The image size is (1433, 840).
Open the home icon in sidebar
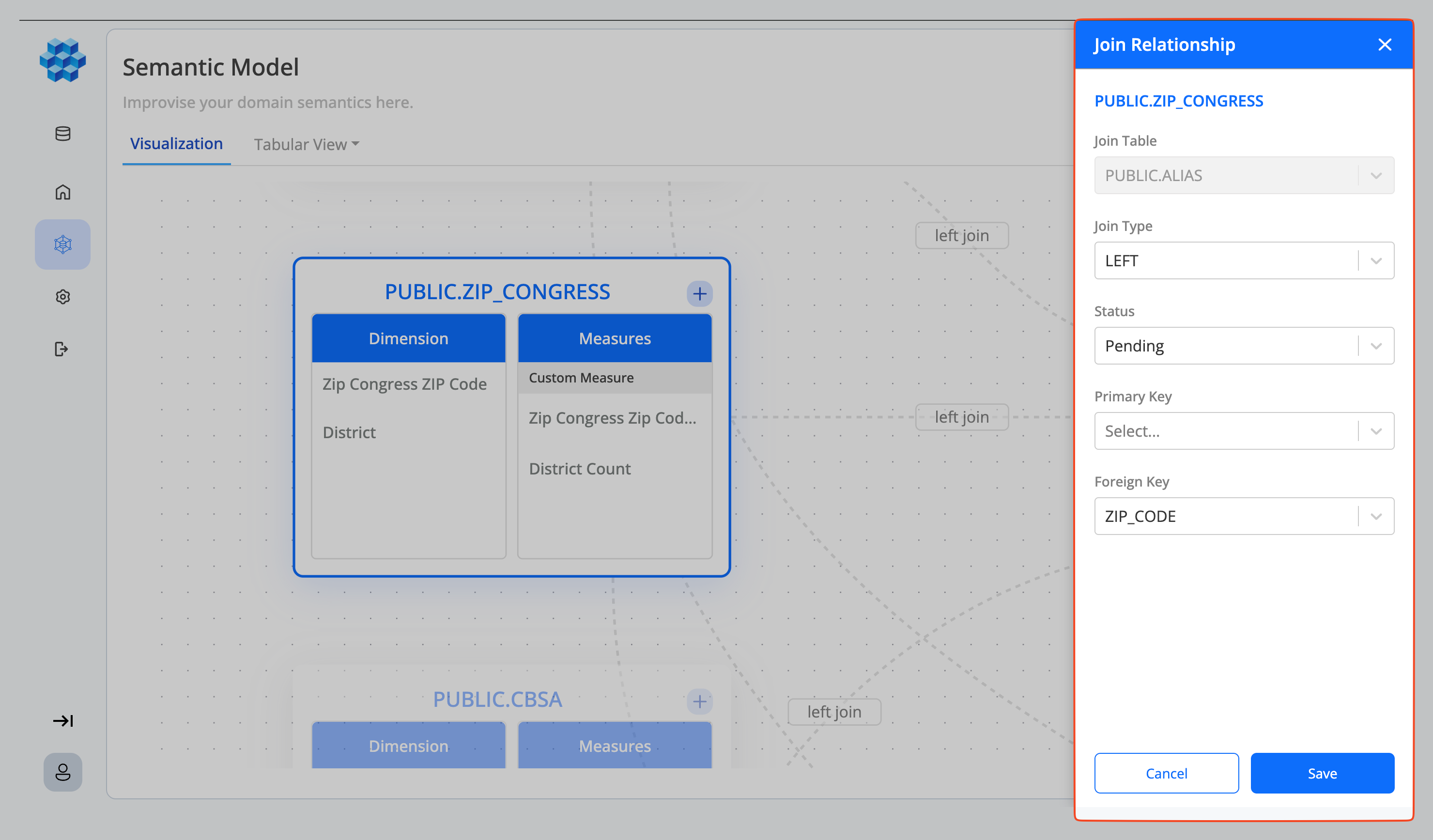coord(62,192)
